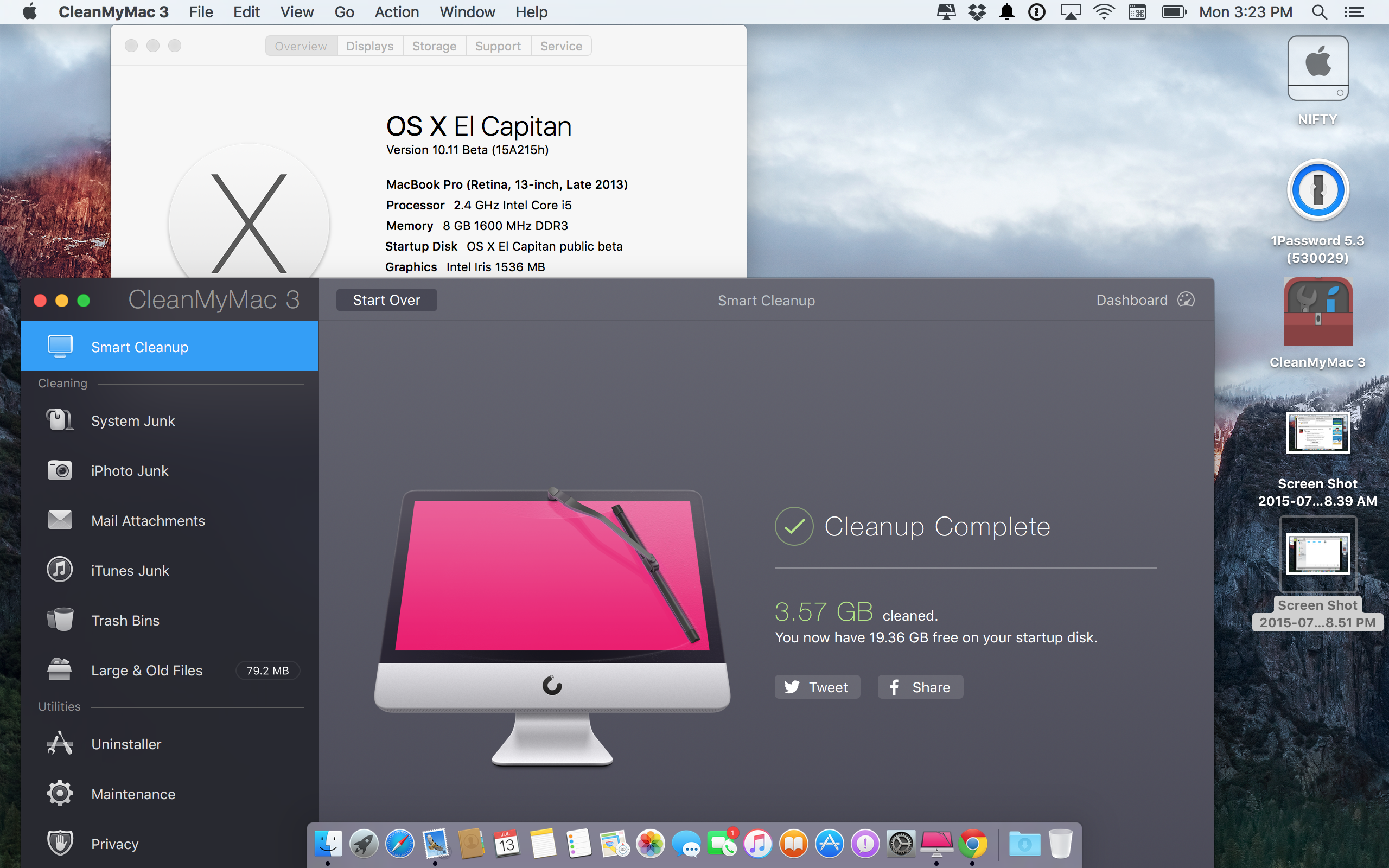Open the Trash in the Dock

[x=1060, y=843]
